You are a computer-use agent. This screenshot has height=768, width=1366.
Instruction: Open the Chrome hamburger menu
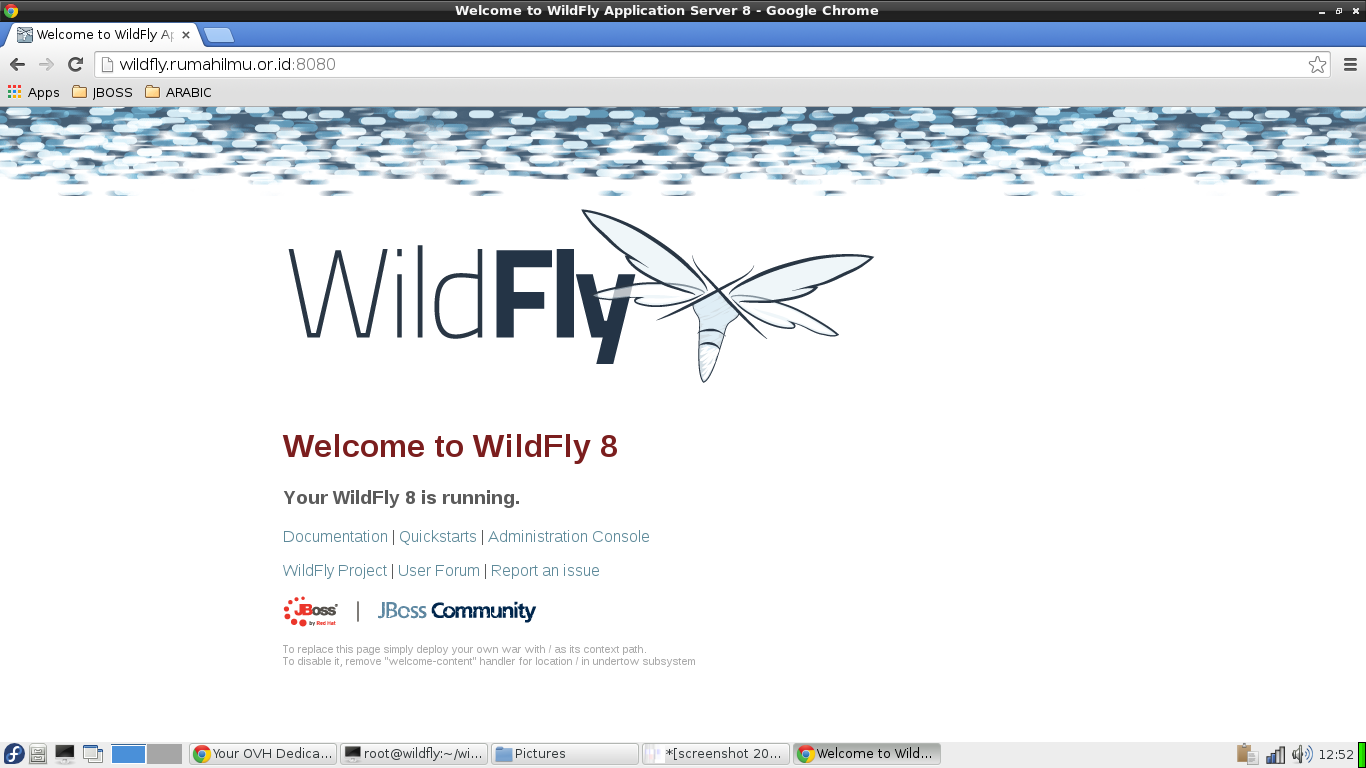(x=1350, y=64)
